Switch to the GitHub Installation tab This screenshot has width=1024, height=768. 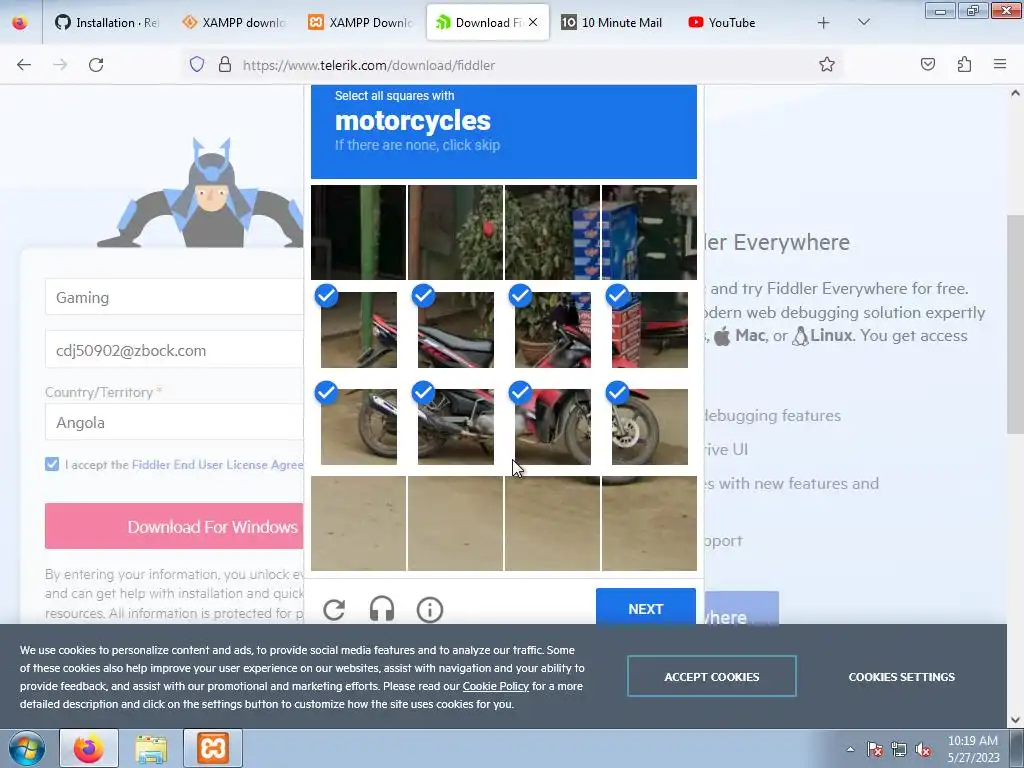pyautogui.click(x=106, y=23)
